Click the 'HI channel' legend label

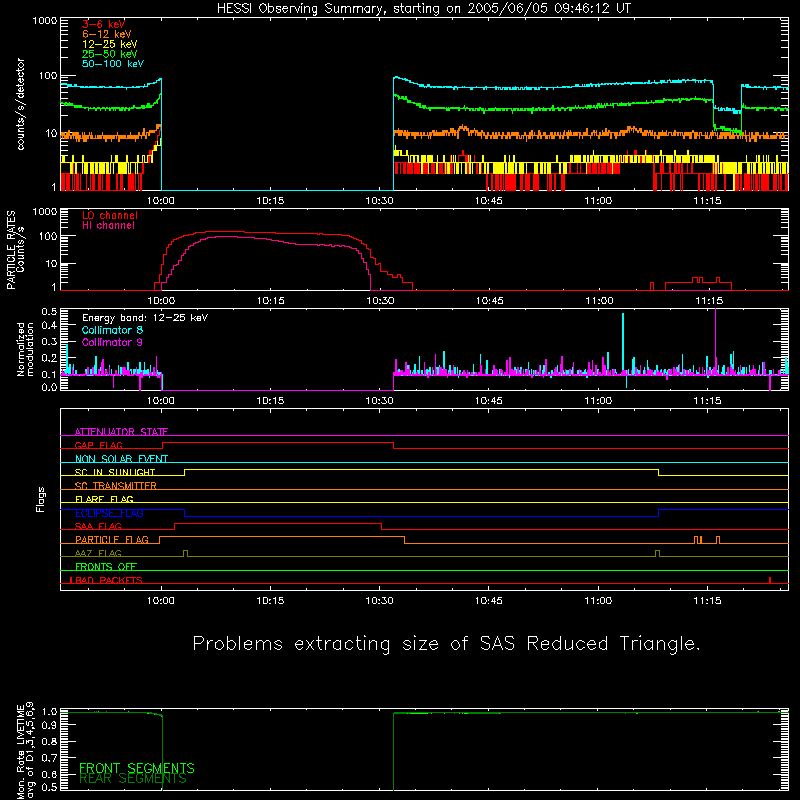tap(108, 225)
